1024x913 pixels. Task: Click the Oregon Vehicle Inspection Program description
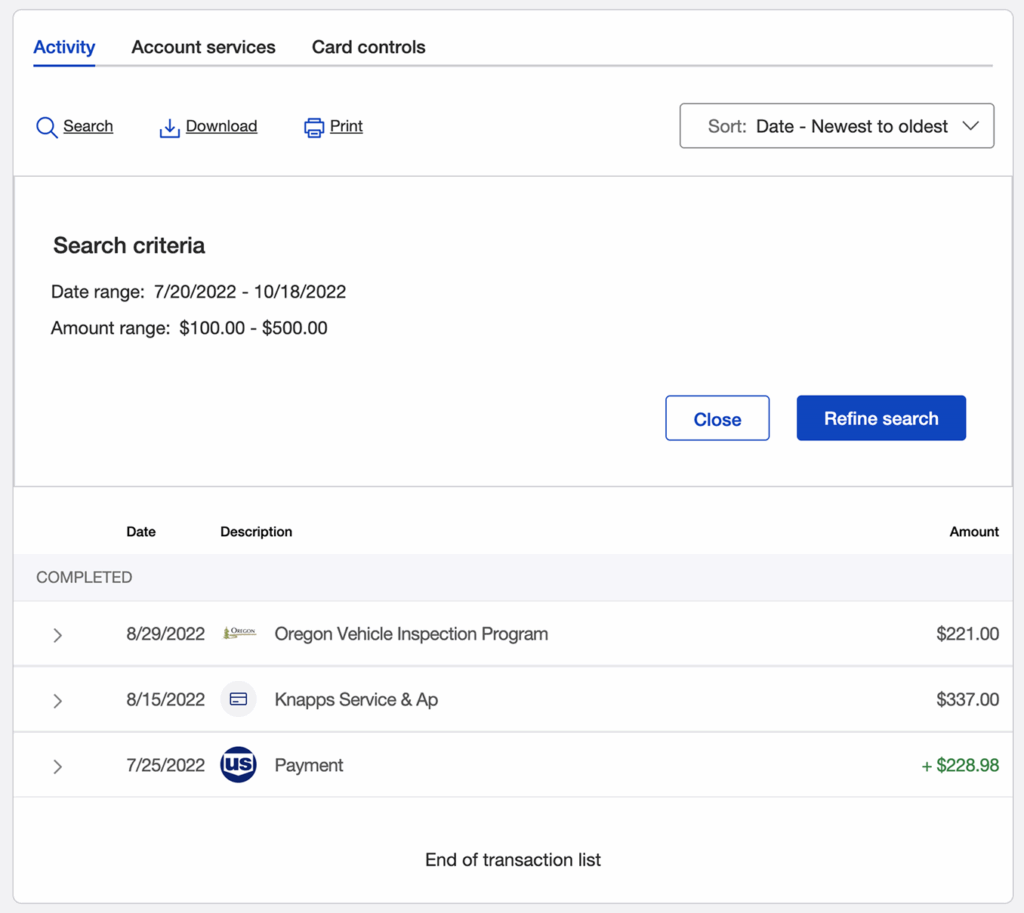coord(411,634)
